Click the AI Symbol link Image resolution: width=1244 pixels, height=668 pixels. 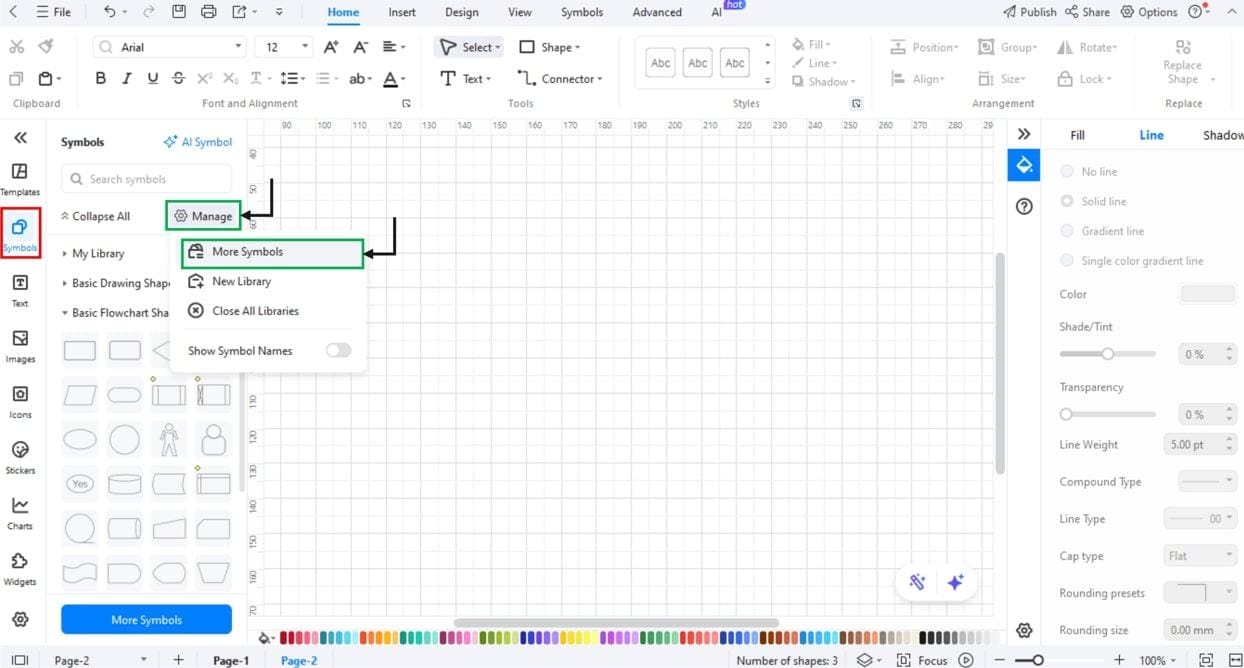click(x=198, y=142)
